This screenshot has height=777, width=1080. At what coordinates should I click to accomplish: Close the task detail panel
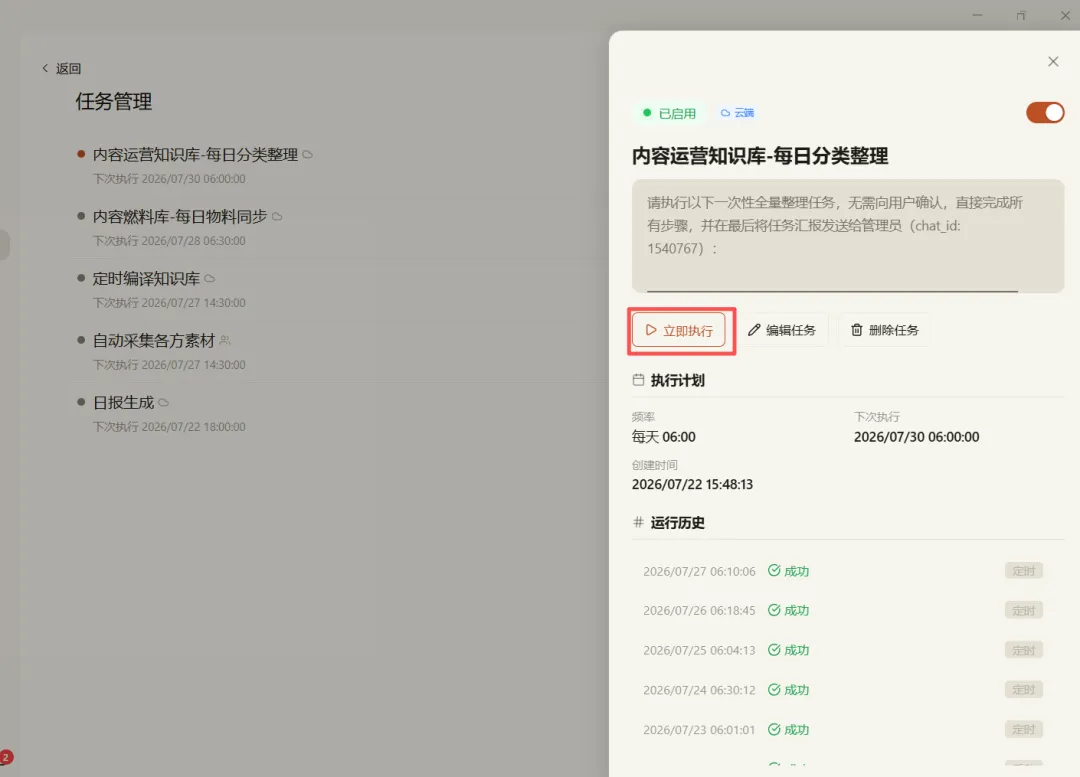[x=1053, y=61]
